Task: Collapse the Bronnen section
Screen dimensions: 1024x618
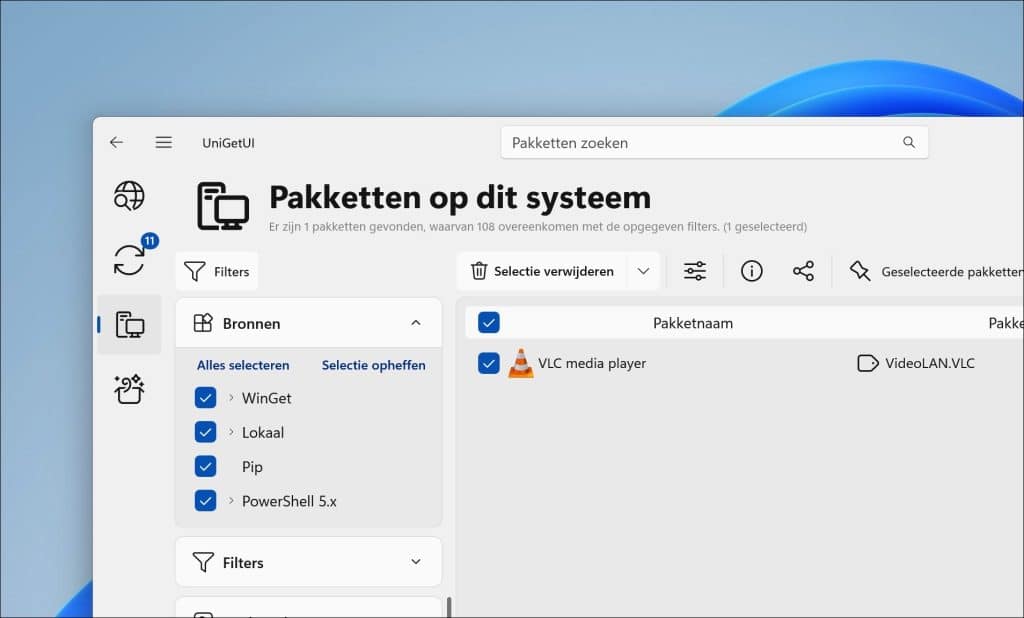Action: tap(417, 322)
